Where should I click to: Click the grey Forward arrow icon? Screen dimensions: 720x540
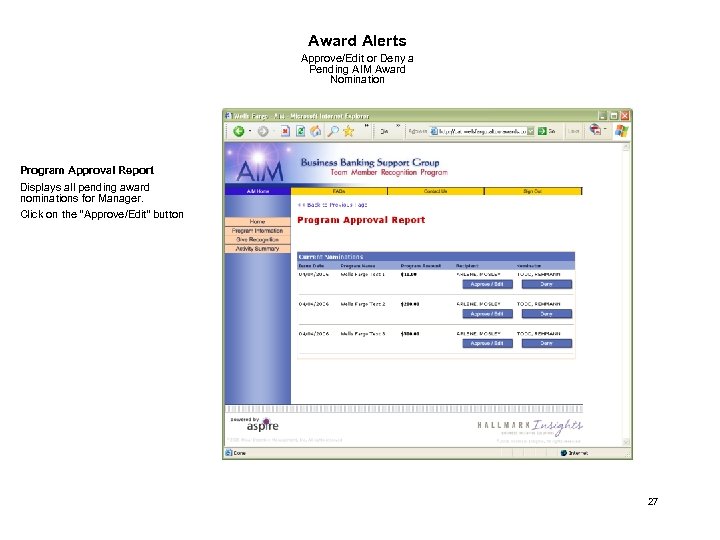[x=263, y=131]
